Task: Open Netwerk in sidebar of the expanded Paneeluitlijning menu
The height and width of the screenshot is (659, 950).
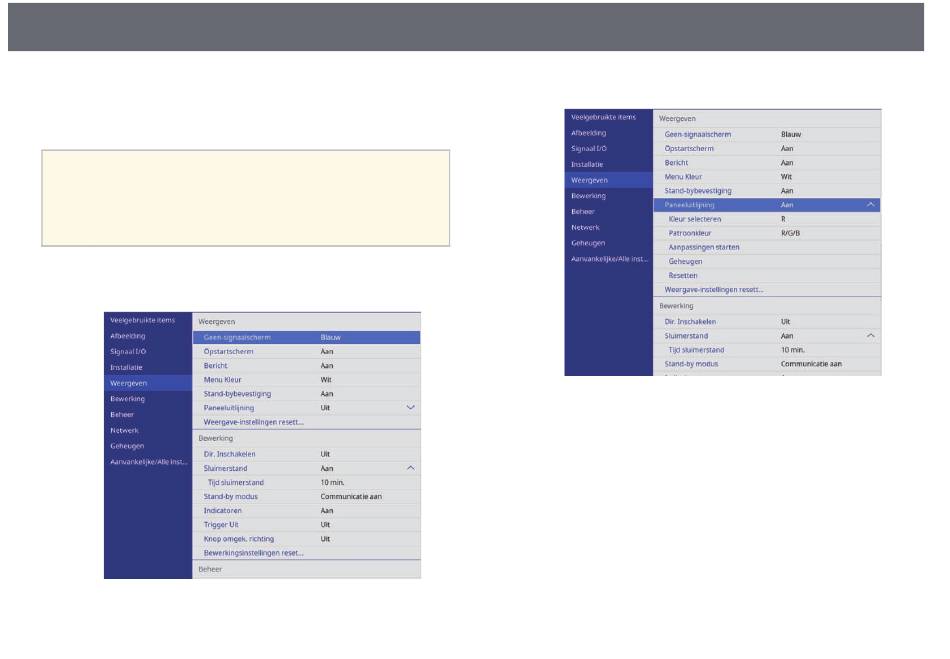Action: (x=587, y=227)
